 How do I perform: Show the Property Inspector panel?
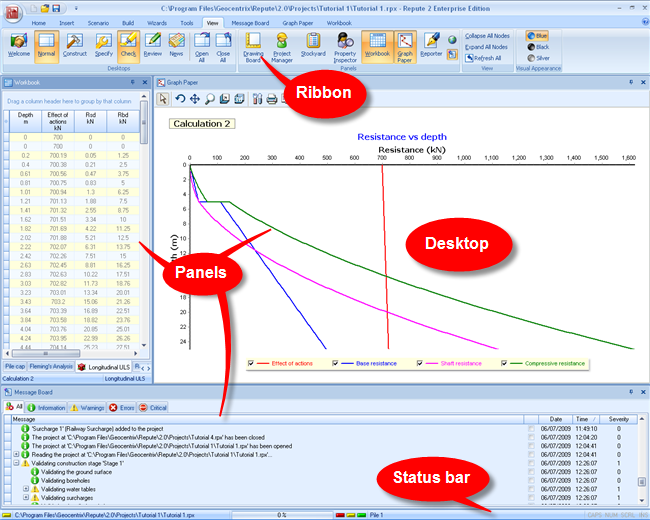click(x=345, y=48)
